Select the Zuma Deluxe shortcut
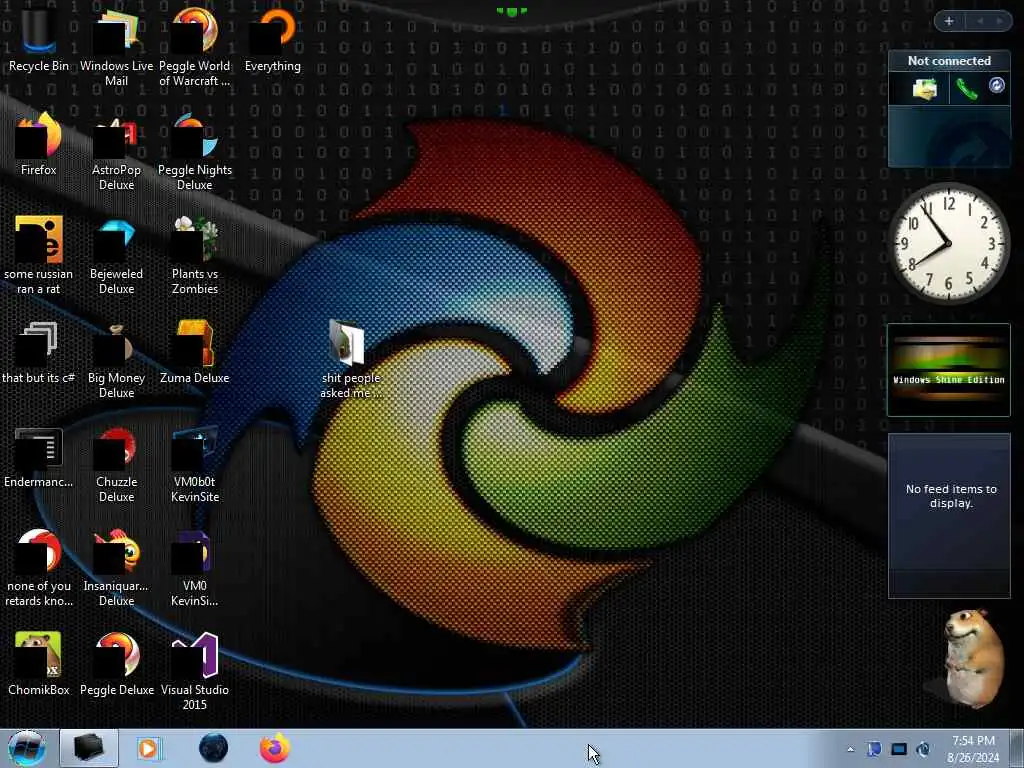 point(195,351)
